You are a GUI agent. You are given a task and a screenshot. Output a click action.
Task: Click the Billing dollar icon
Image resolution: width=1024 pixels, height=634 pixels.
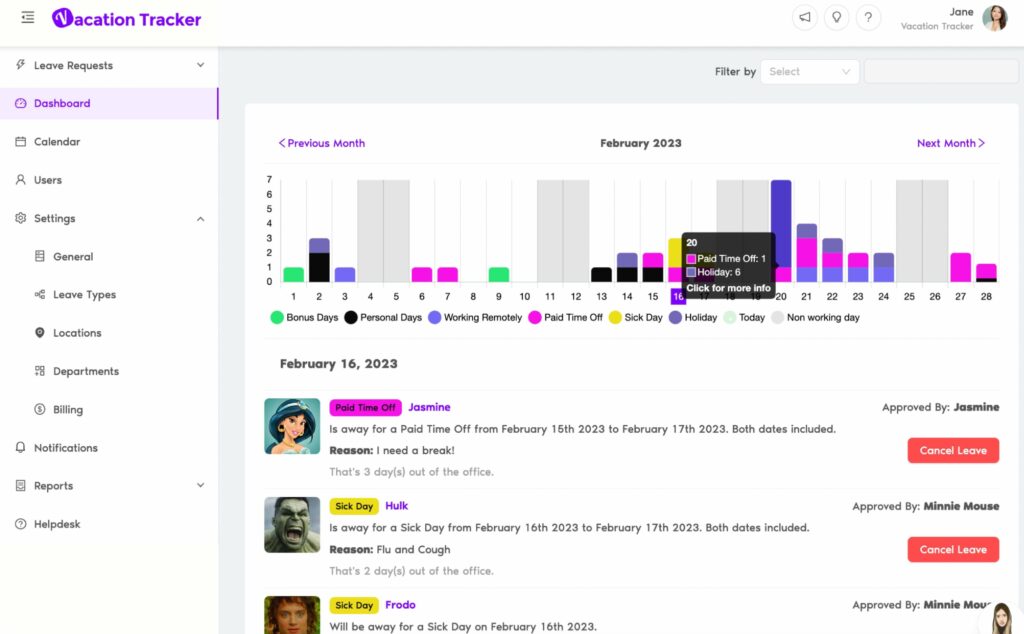tap(40, 410)
